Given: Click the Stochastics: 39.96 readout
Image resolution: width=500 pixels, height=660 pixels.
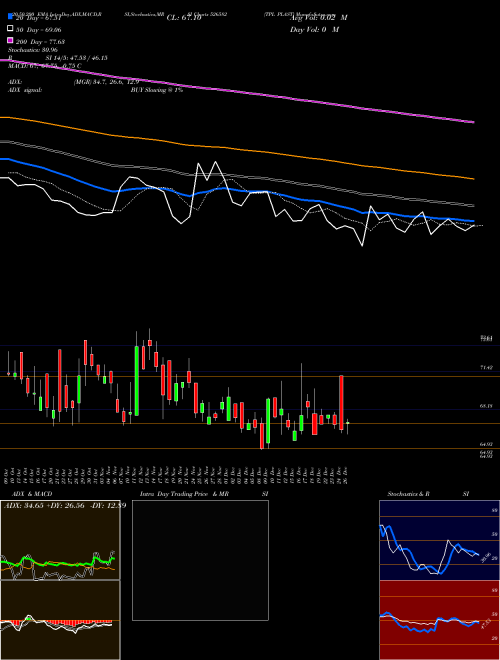Looking at the screenshot, I should [33, 50].
